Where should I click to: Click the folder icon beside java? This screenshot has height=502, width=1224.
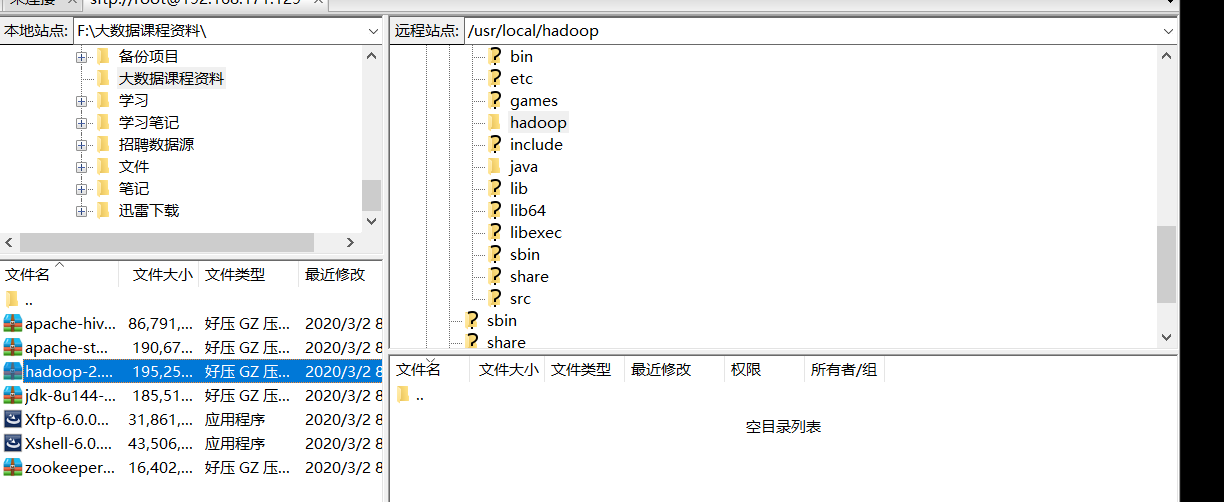point(494,166)
